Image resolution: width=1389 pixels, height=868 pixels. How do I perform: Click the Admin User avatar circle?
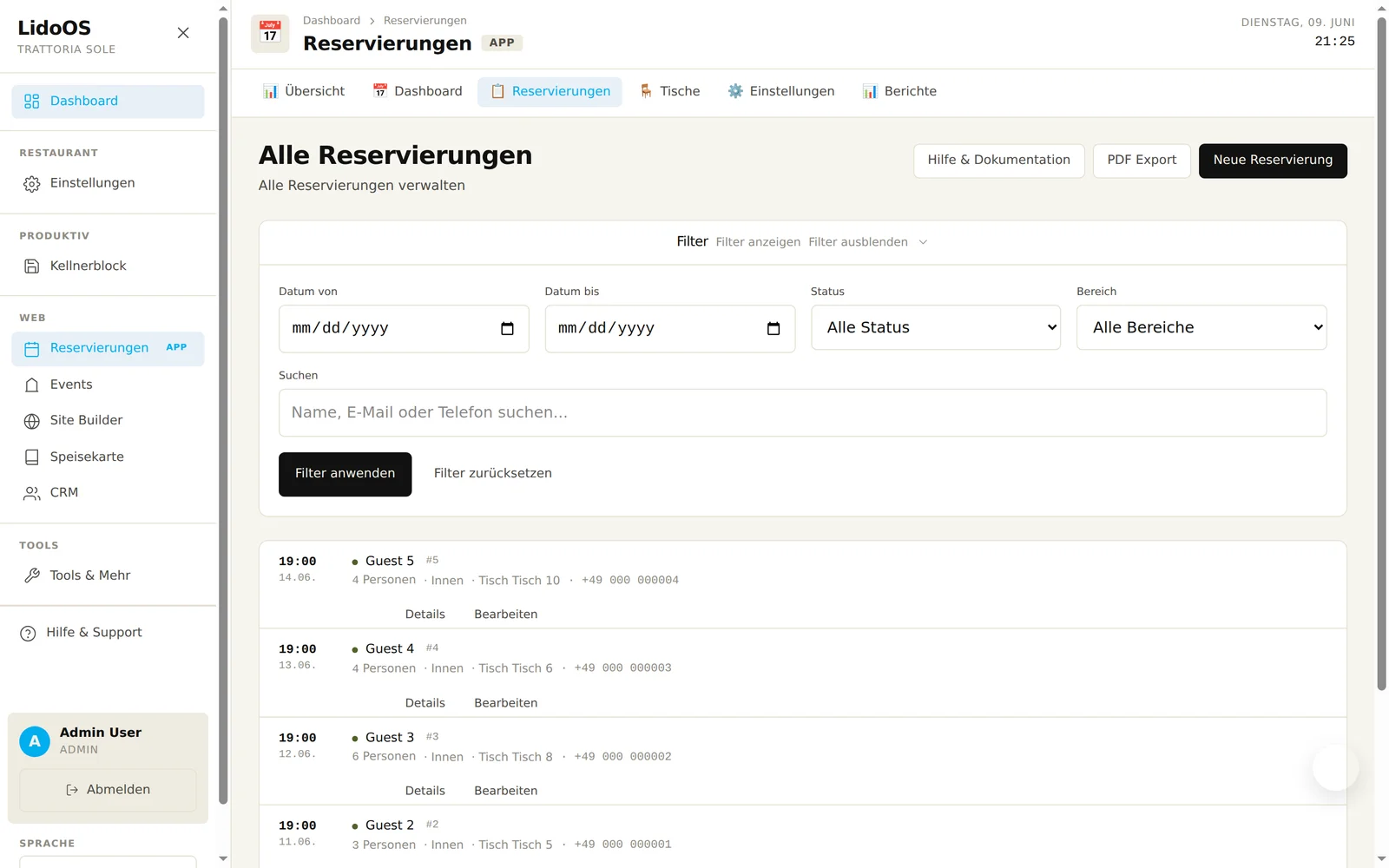click(35, 741)
